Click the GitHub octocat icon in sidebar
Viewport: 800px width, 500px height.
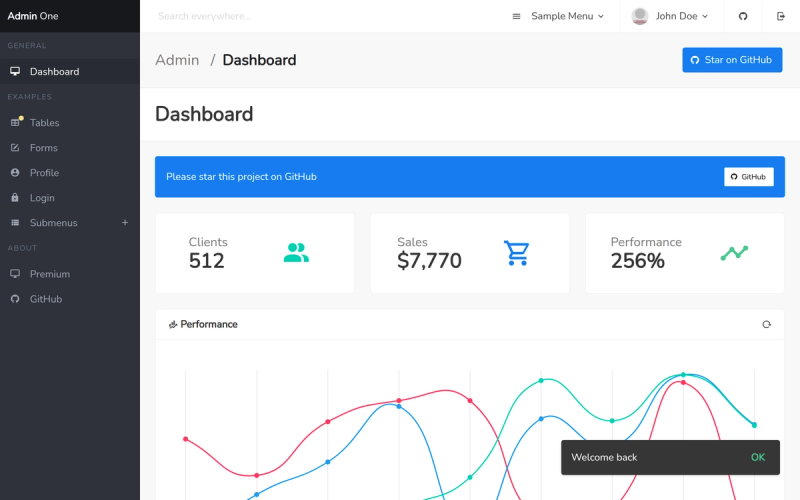point(15,299)
